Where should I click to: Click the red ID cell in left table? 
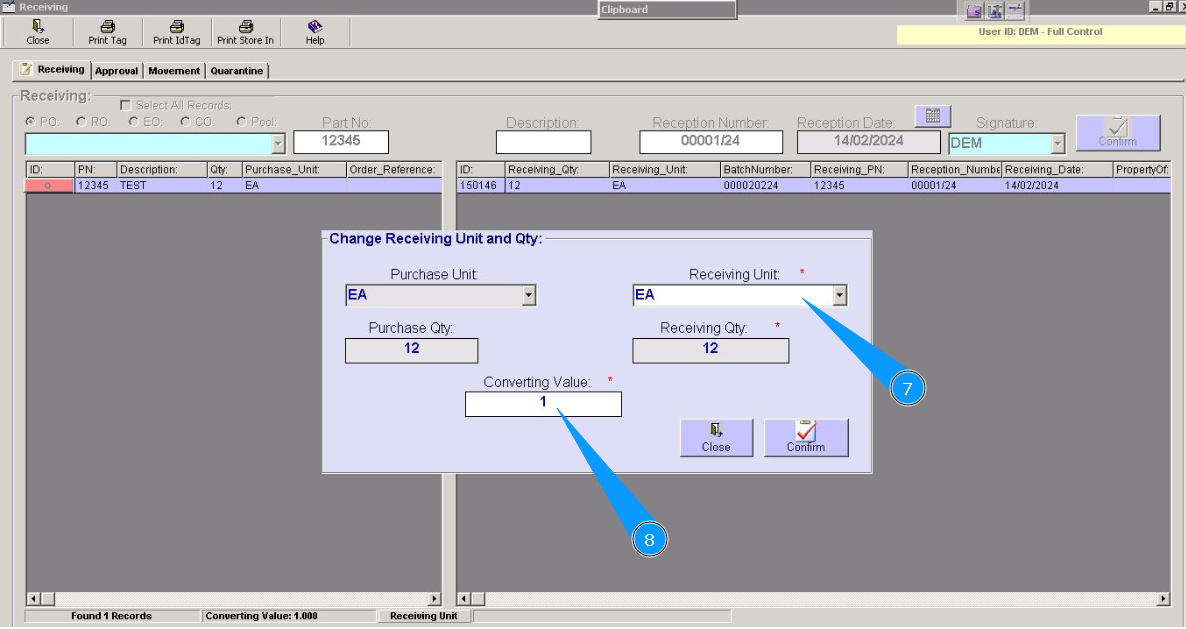[49, 185]
